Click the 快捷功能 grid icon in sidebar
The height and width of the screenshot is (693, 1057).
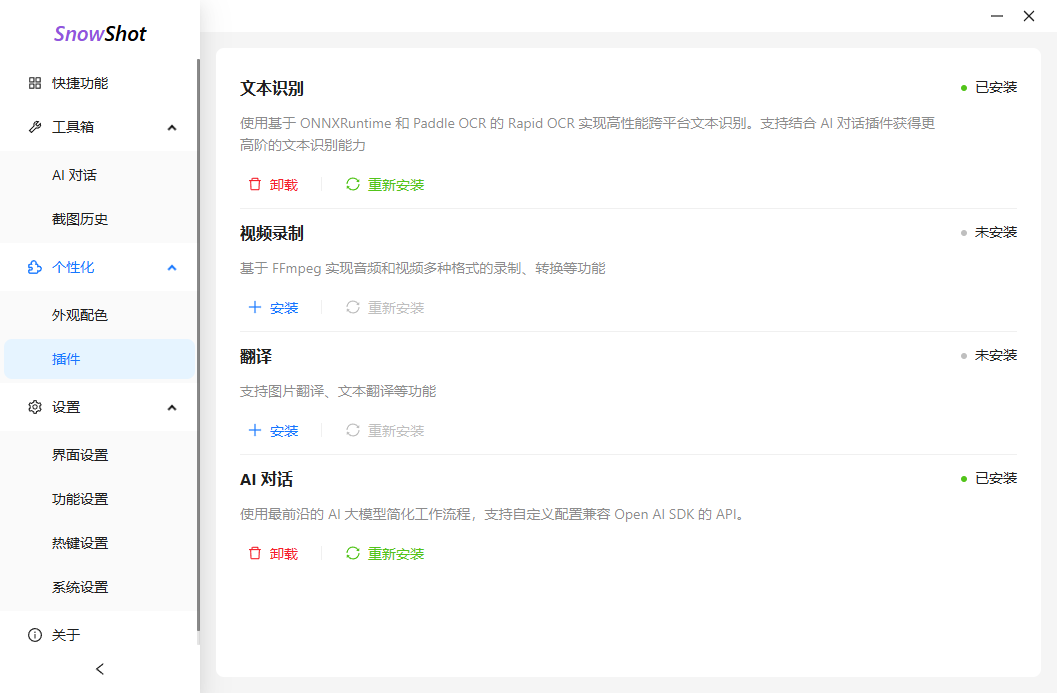[35, 83]
